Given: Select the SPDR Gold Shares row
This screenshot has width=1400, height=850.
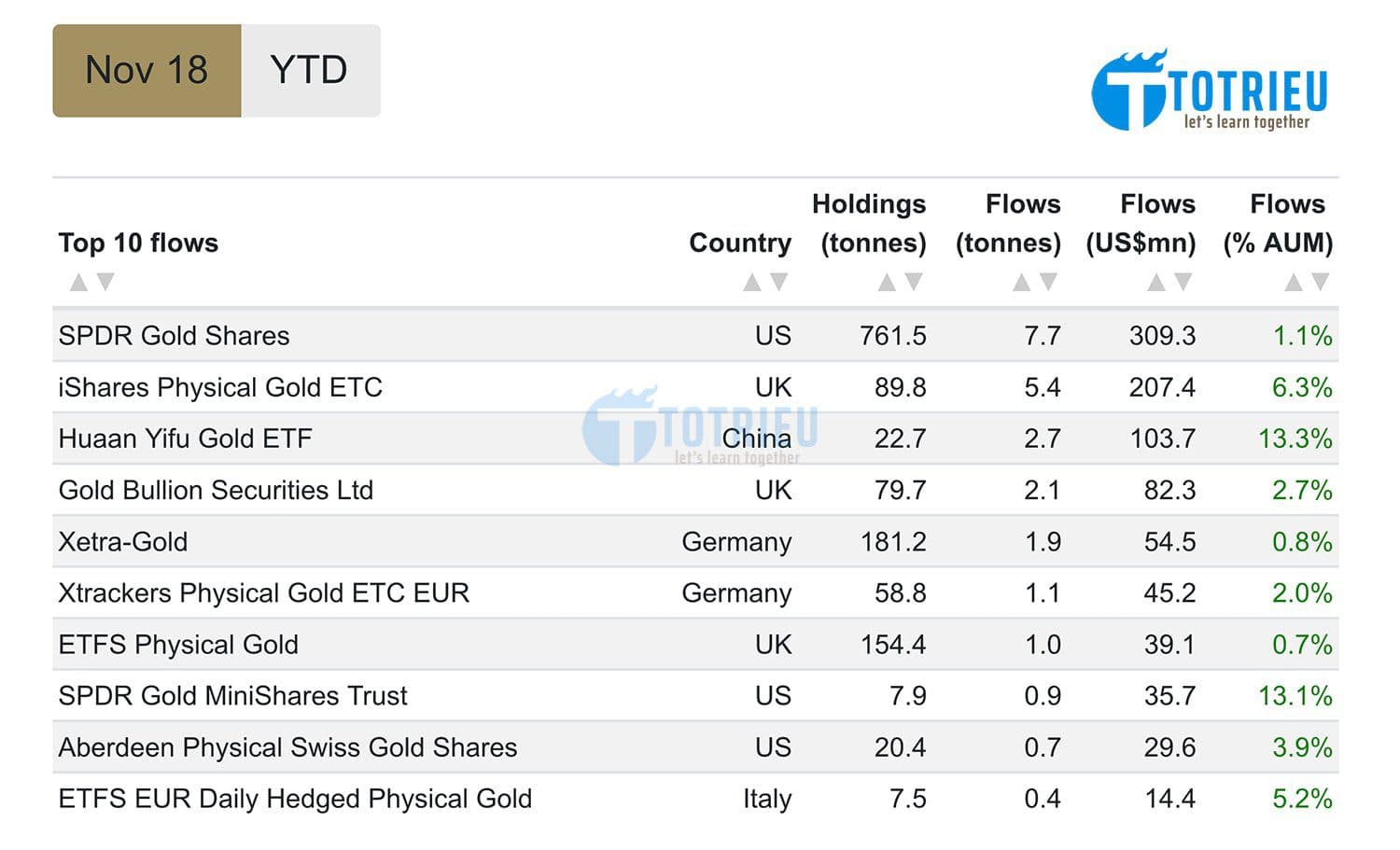Looking at the screenshot, I should (x=173, y=336).
